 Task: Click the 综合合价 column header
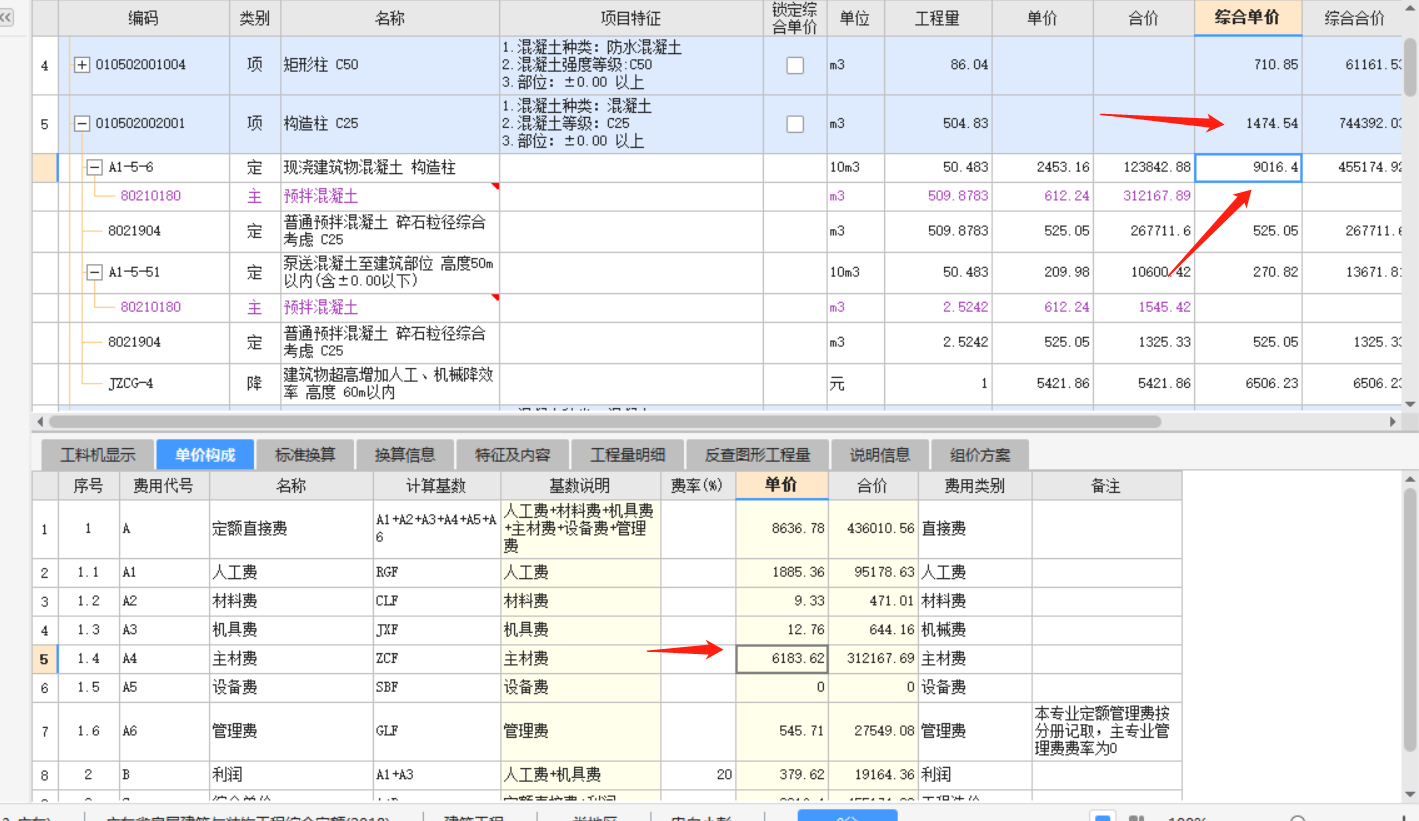coord(1354,18)
